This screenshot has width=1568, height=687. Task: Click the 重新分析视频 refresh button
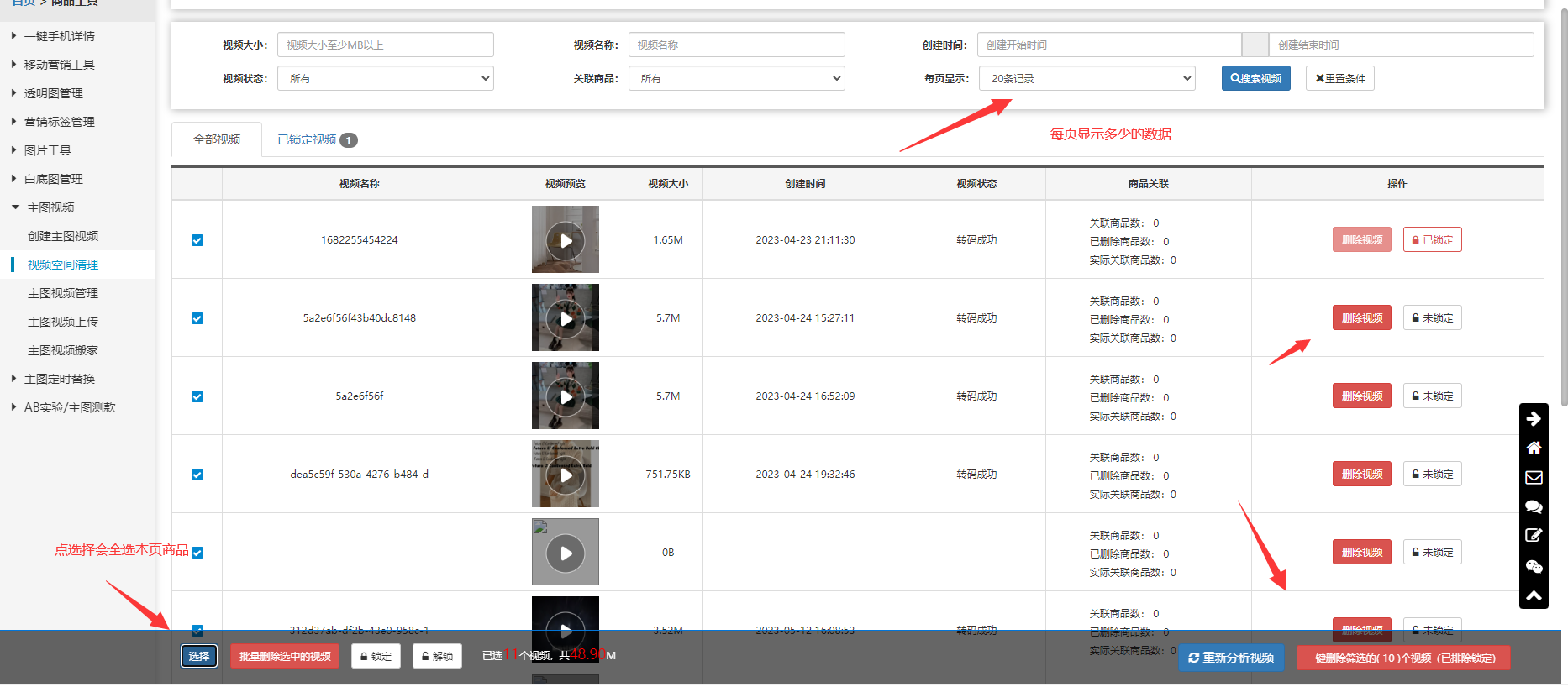click(1231, 658)
